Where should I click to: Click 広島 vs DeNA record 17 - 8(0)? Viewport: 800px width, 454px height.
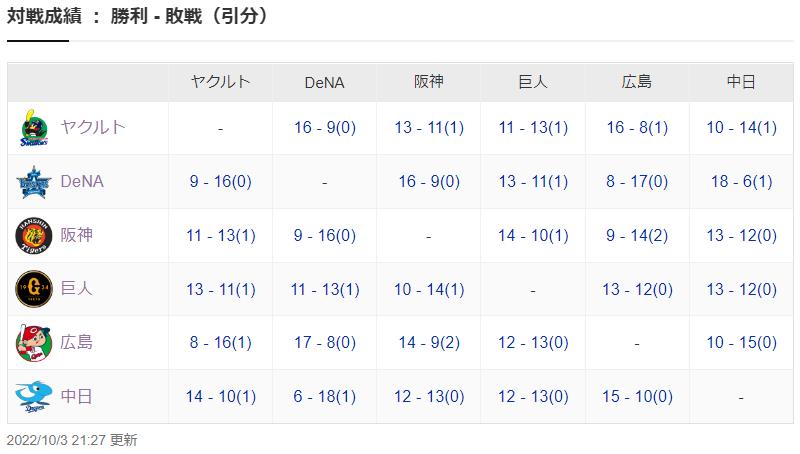point(324,342)
